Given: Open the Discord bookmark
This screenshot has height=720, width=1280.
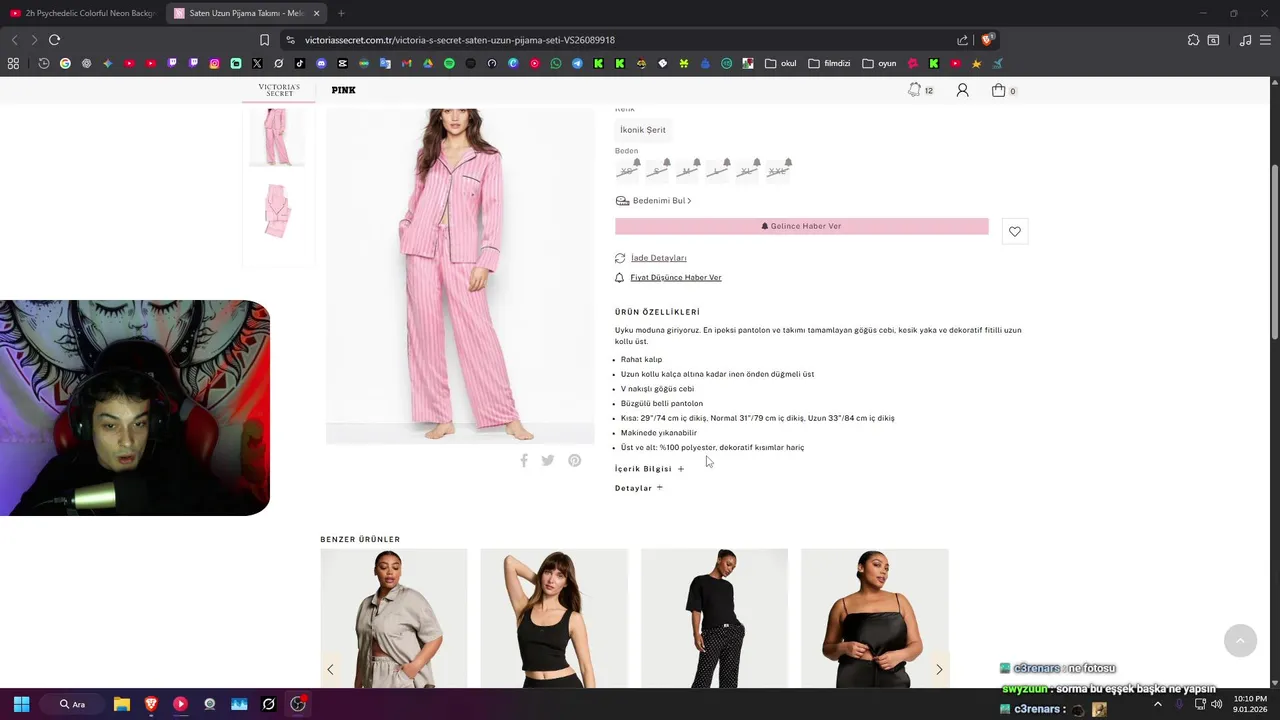Looking at the screenshot, I should click(x=321, y=63).
